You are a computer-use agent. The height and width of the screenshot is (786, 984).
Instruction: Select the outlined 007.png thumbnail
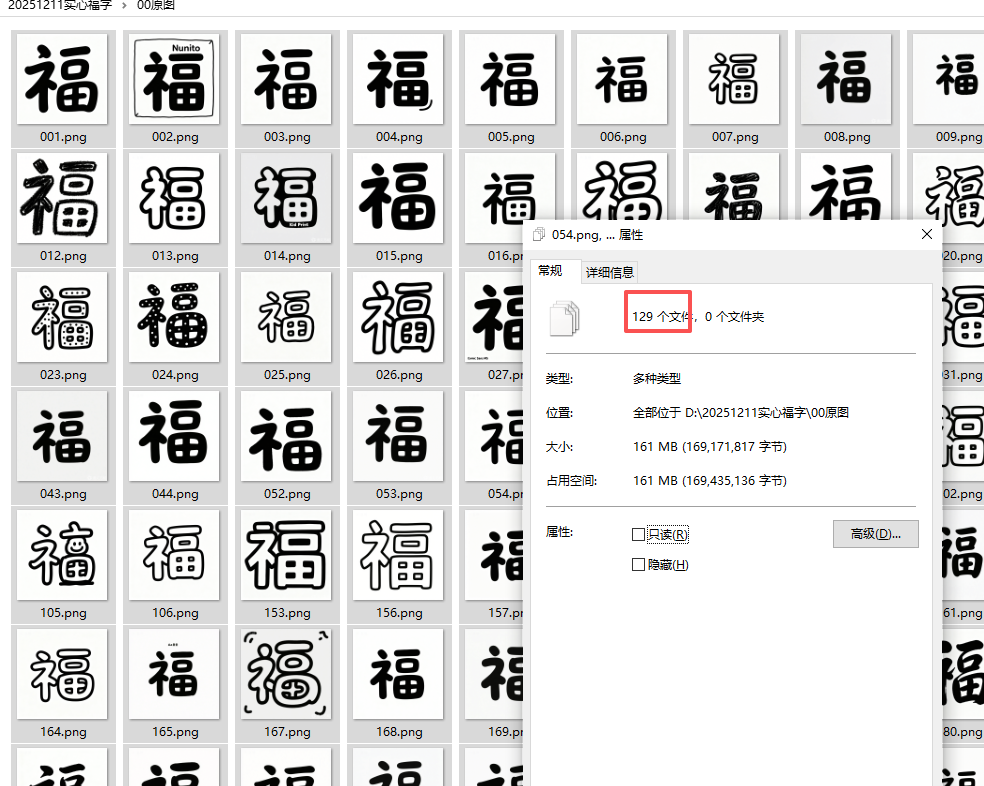point(734,79)
